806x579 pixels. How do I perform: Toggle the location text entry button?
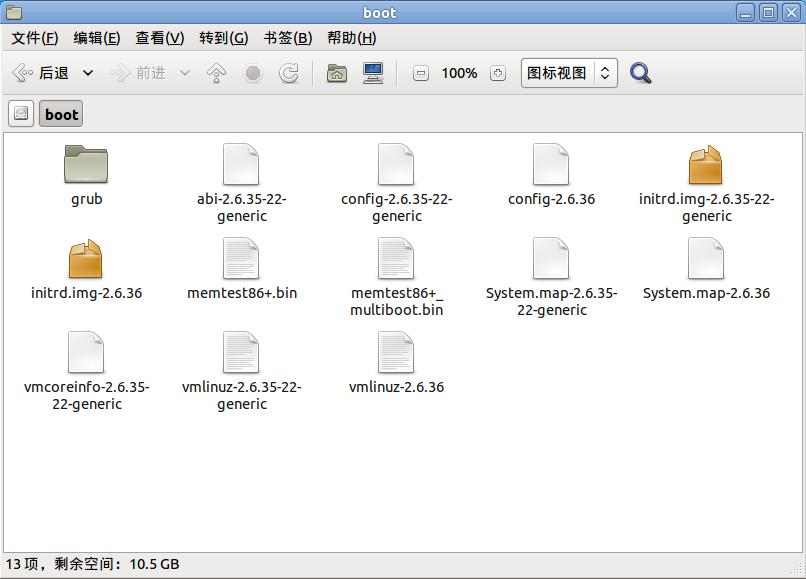tap(21, 113)
